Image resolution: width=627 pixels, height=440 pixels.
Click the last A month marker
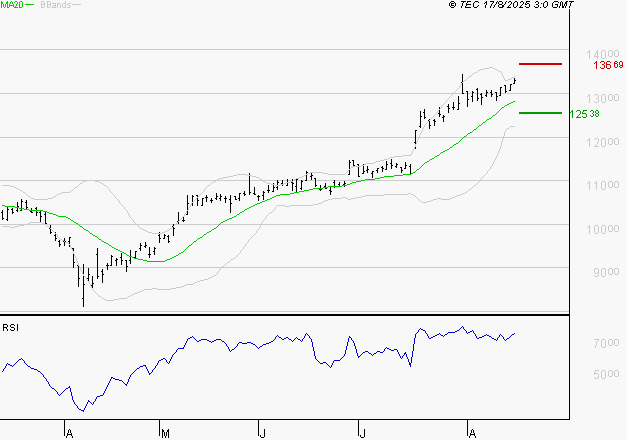(x=472, y=433)
